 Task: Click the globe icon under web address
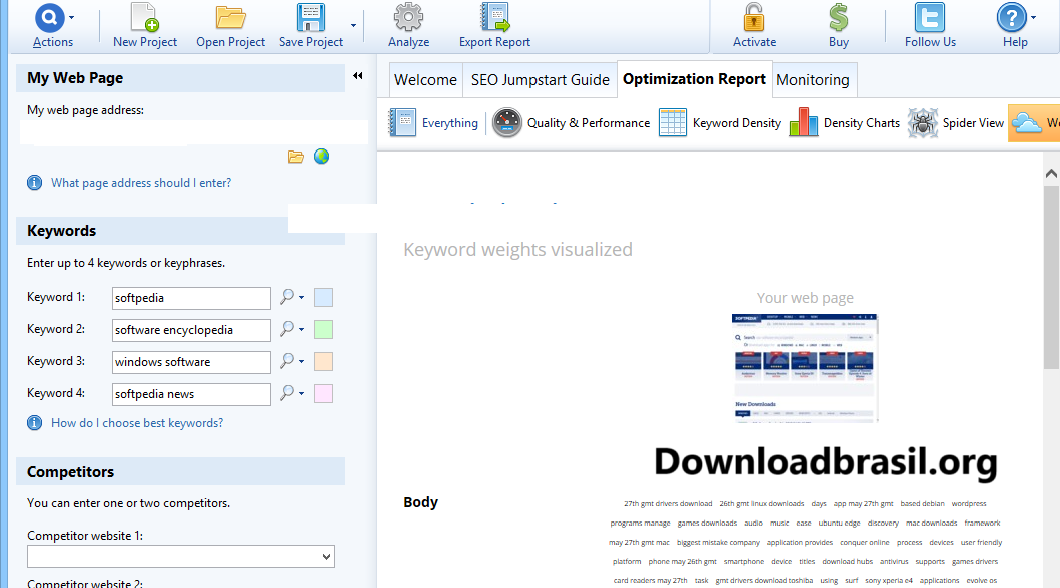point(321,157)
